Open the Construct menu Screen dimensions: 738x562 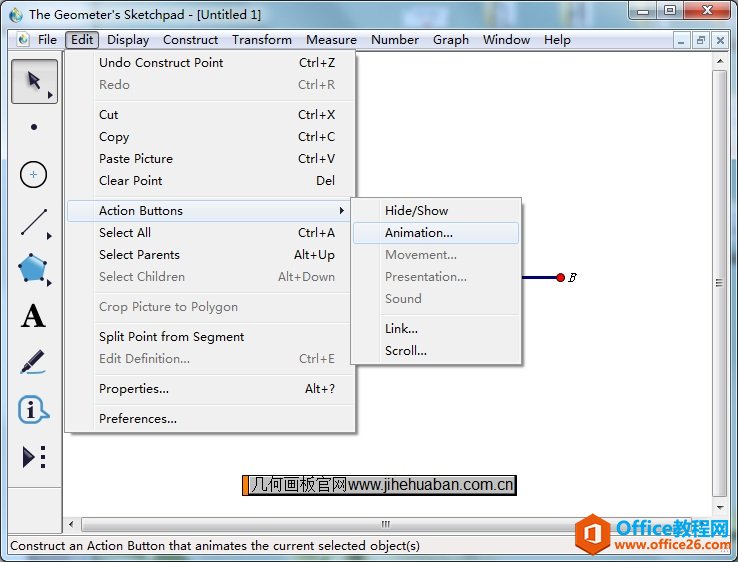[191, 40]
